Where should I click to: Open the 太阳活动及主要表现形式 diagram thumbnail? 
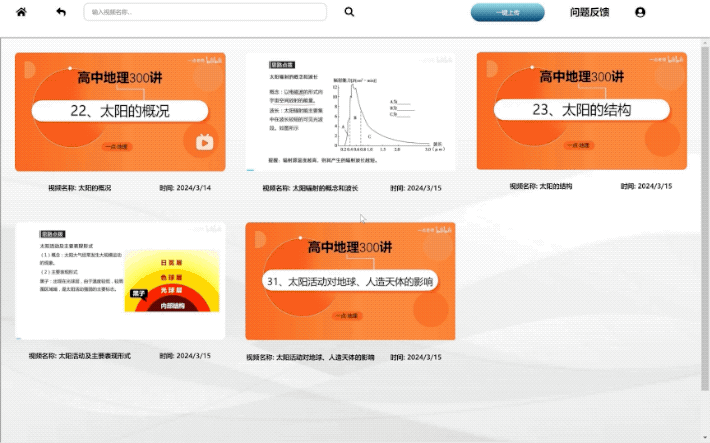coord(120,281)
